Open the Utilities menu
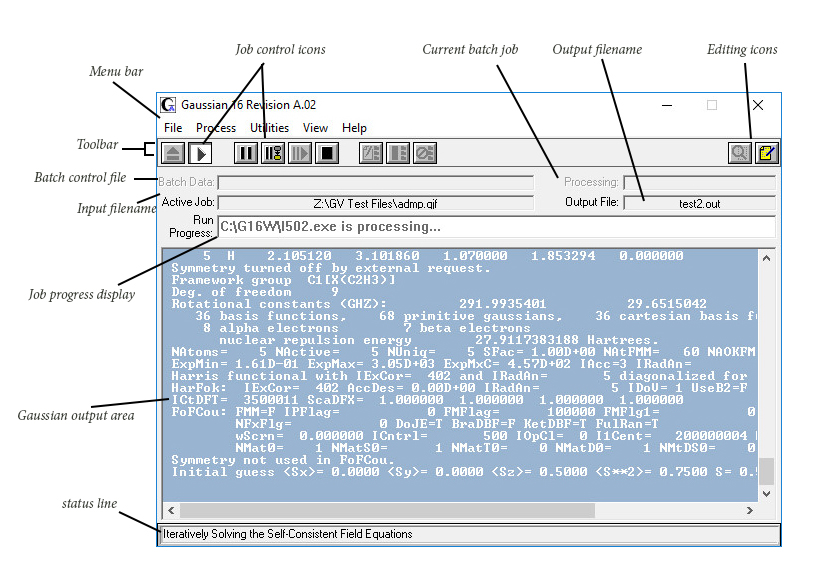Viewport: 814px width, 567px height. [x=269, y=128]
